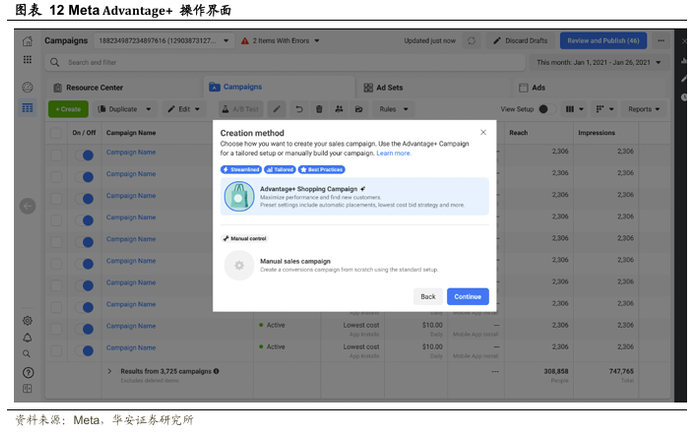Click the audience people toolbar icon
The height and width of the screenshot is (435, 700).
[339, 109]
